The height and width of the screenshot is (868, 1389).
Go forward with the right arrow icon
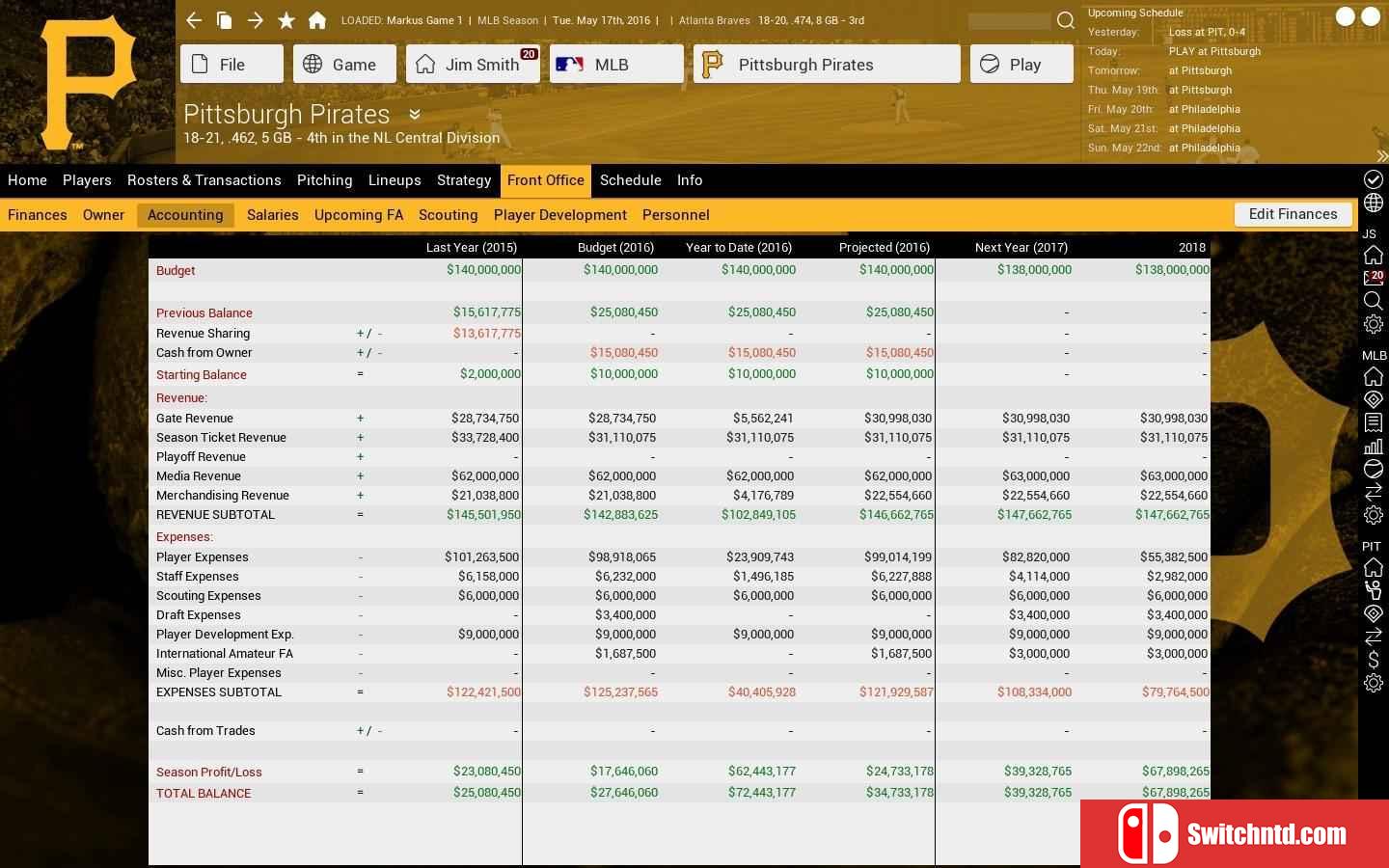click(256, 20)
